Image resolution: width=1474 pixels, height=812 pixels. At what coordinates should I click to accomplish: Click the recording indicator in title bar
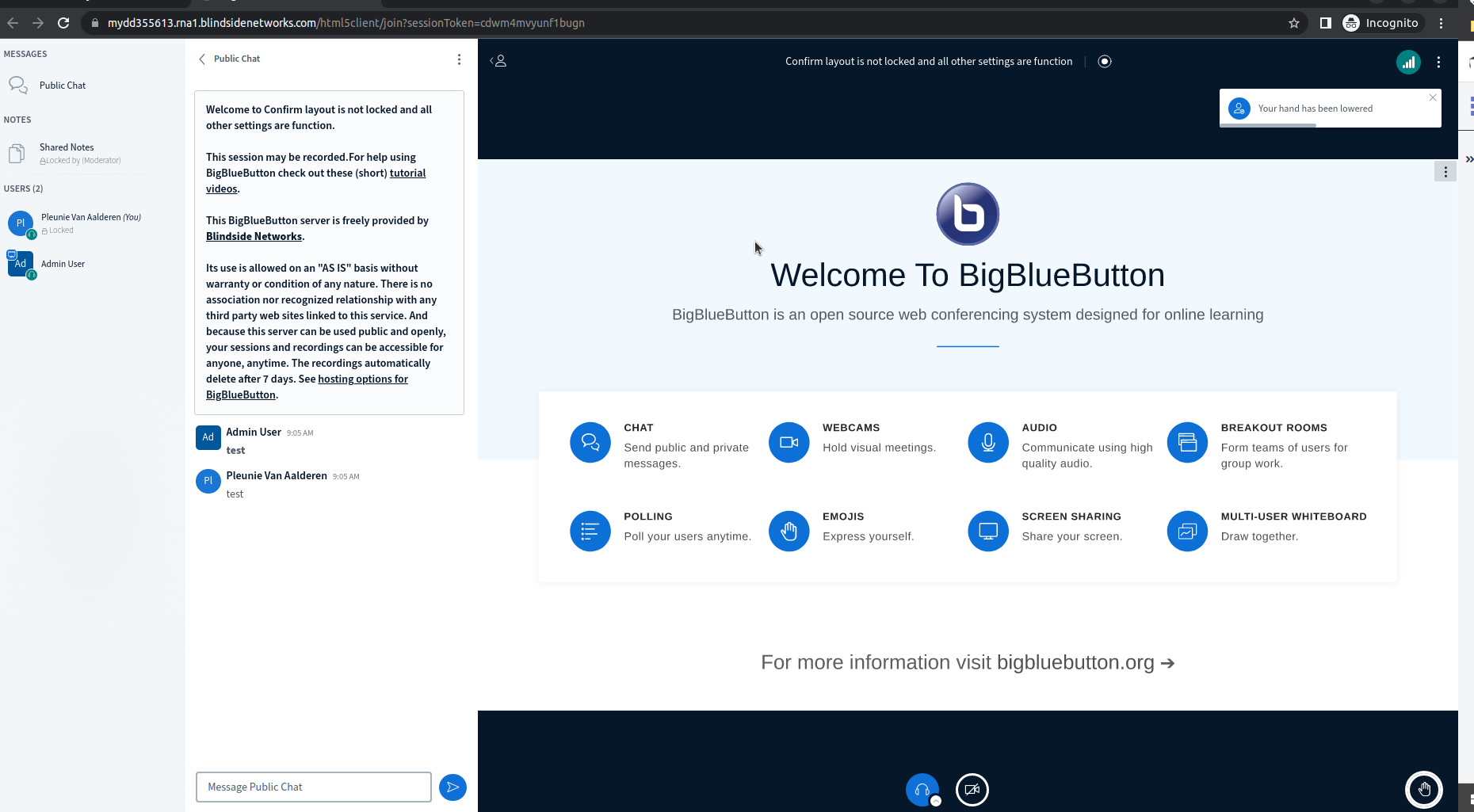pyautogui.click(x=1105, y=61)
